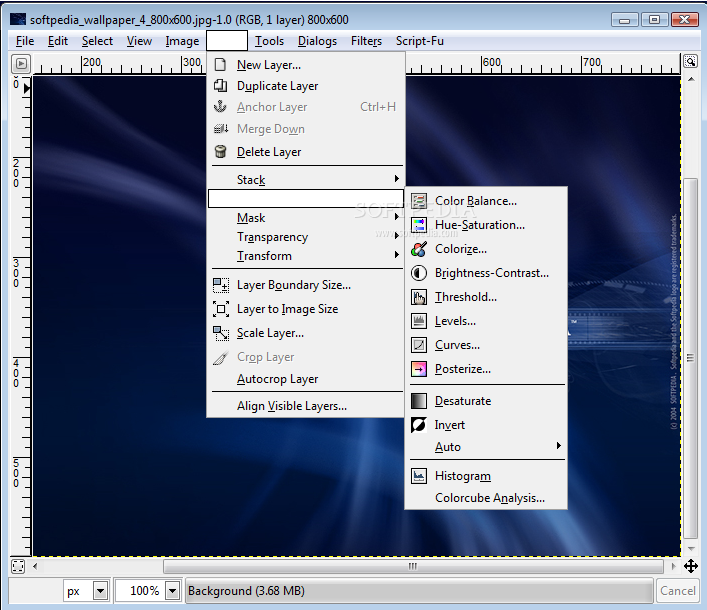The width and height of the screenshot is (707, 610).
Task: Click the Histogram icon
Action: pos(419,476)
